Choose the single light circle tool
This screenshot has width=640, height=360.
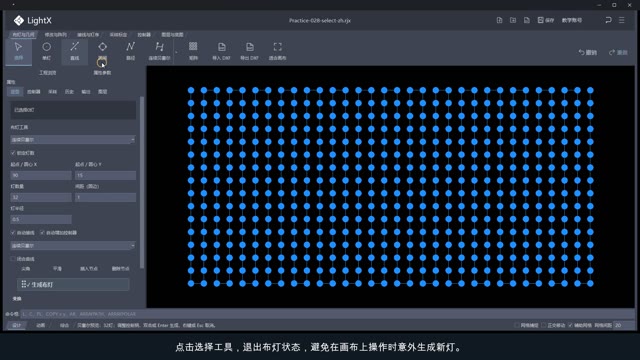47,51
